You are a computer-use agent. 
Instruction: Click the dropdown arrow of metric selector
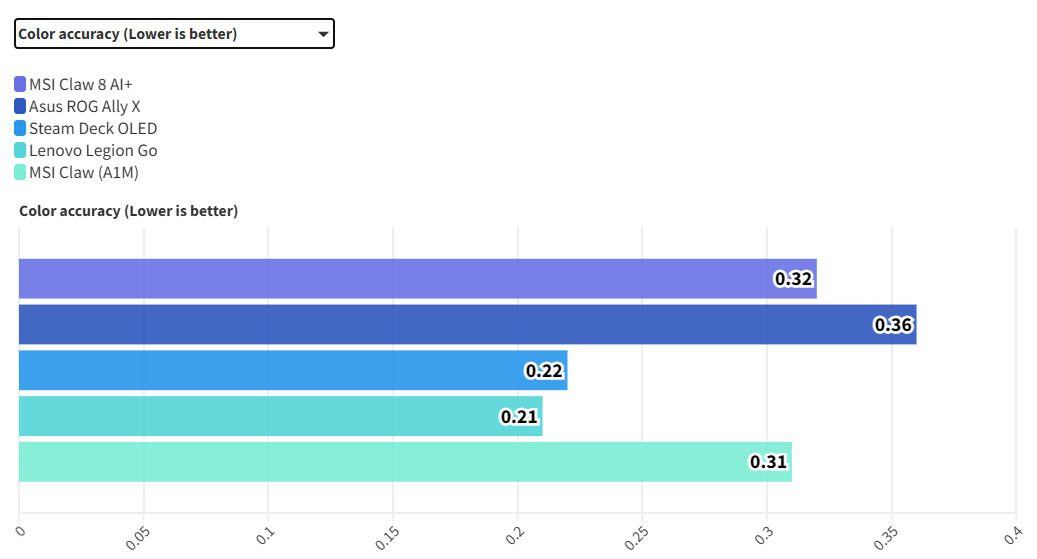[x=323, y=34]
